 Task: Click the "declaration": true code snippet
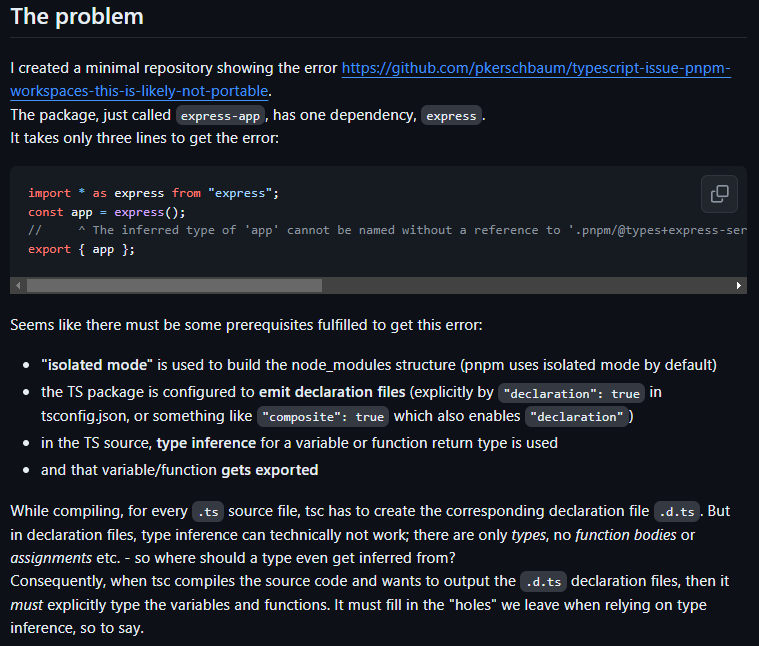click(572, 393)
